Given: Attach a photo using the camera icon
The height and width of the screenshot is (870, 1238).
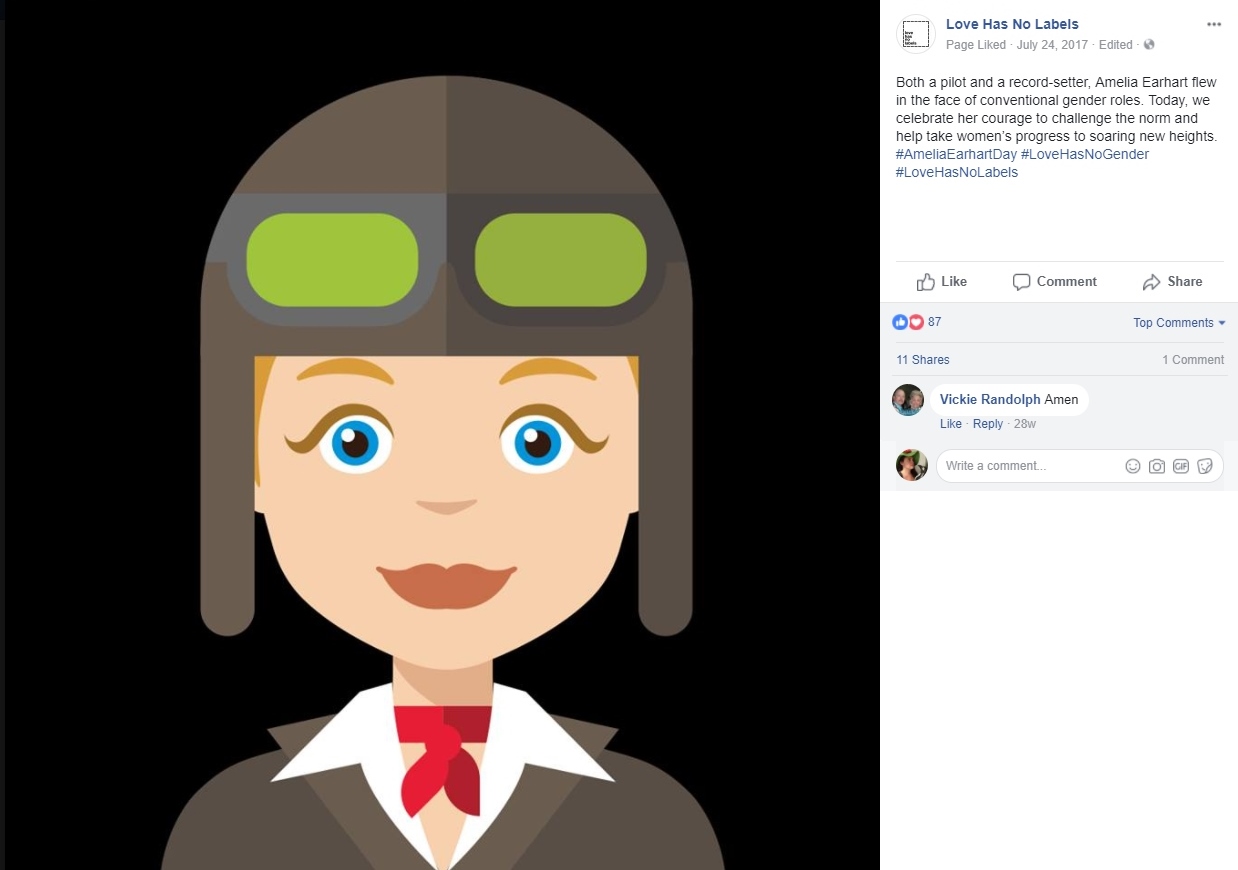Looking at the screenshot, I should tap(1157, 466).
